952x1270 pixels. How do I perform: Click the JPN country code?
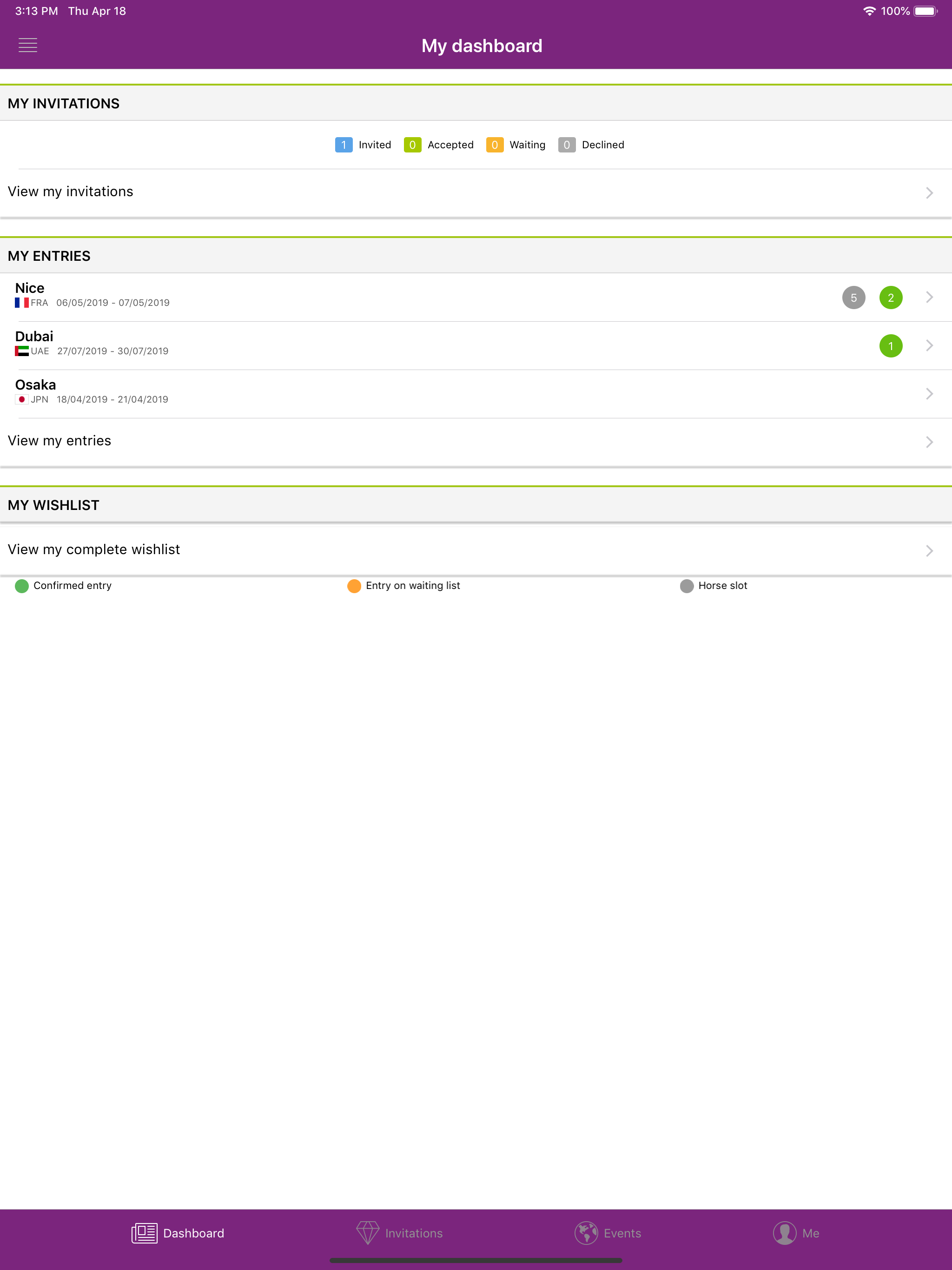(40, 399)
